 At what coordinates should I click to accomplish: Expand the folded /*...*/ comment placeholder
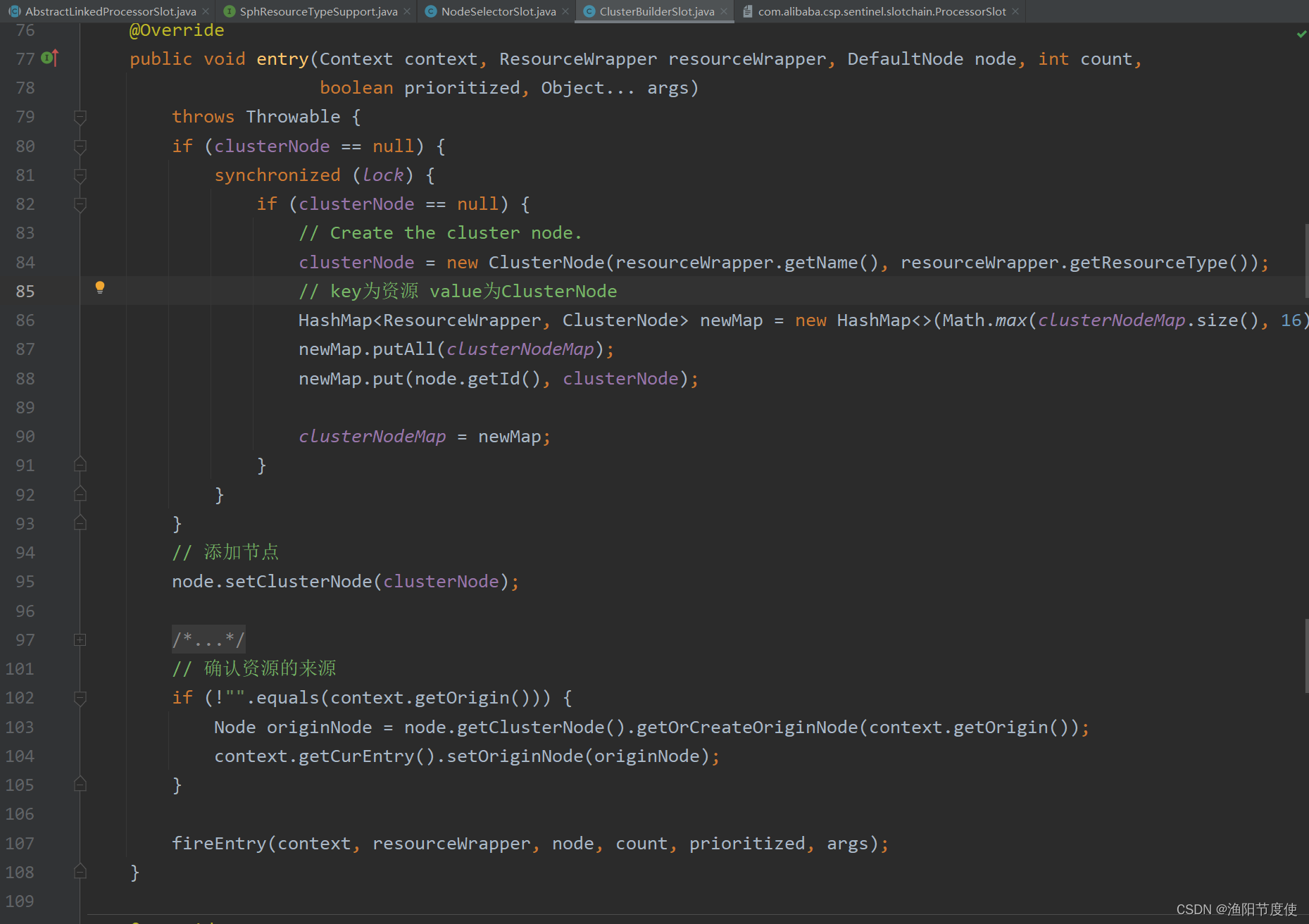[x=208, y=639]
